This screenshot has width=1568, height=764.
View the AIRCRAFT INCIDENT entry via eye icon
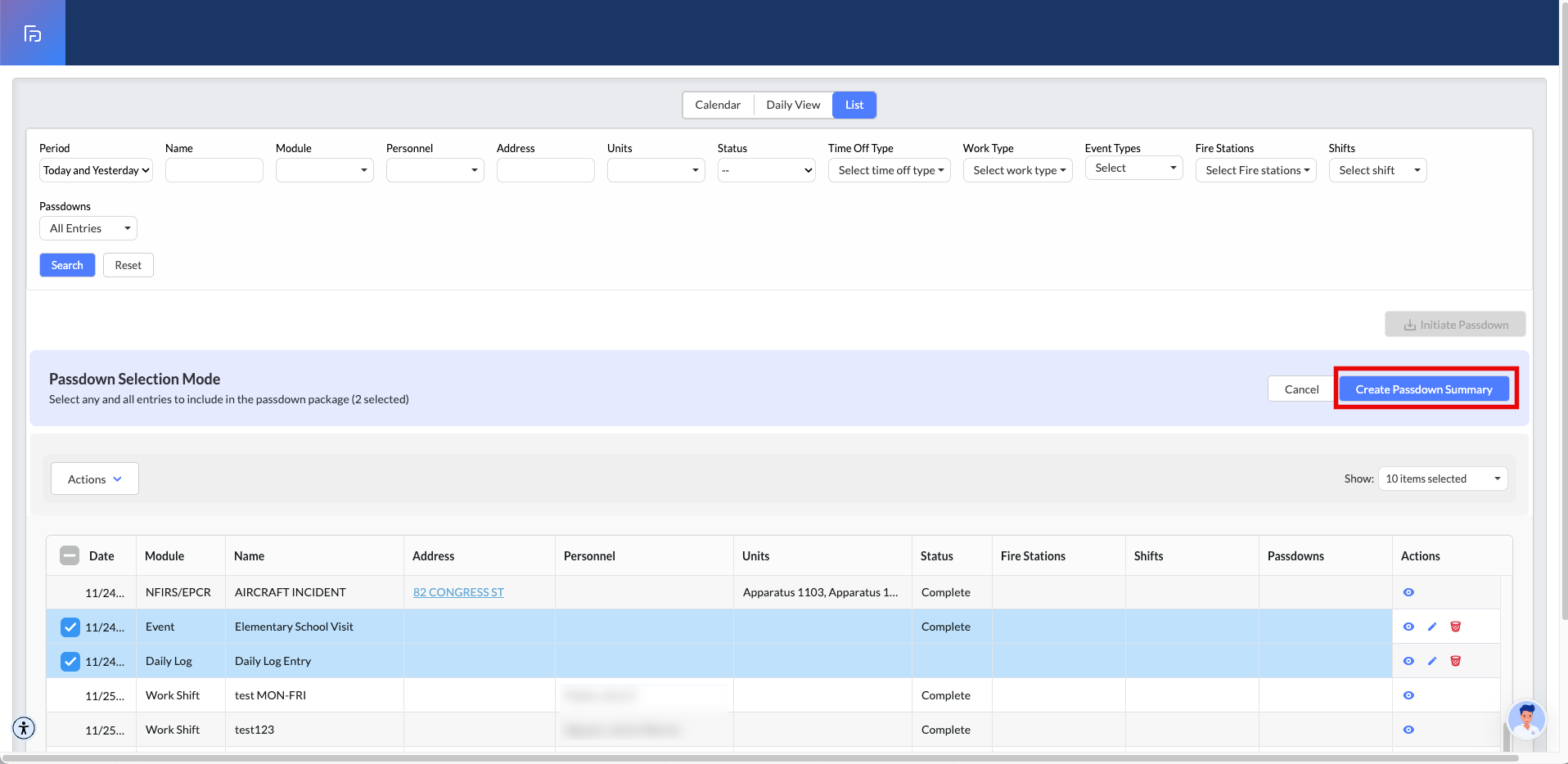coord(1408,592)
